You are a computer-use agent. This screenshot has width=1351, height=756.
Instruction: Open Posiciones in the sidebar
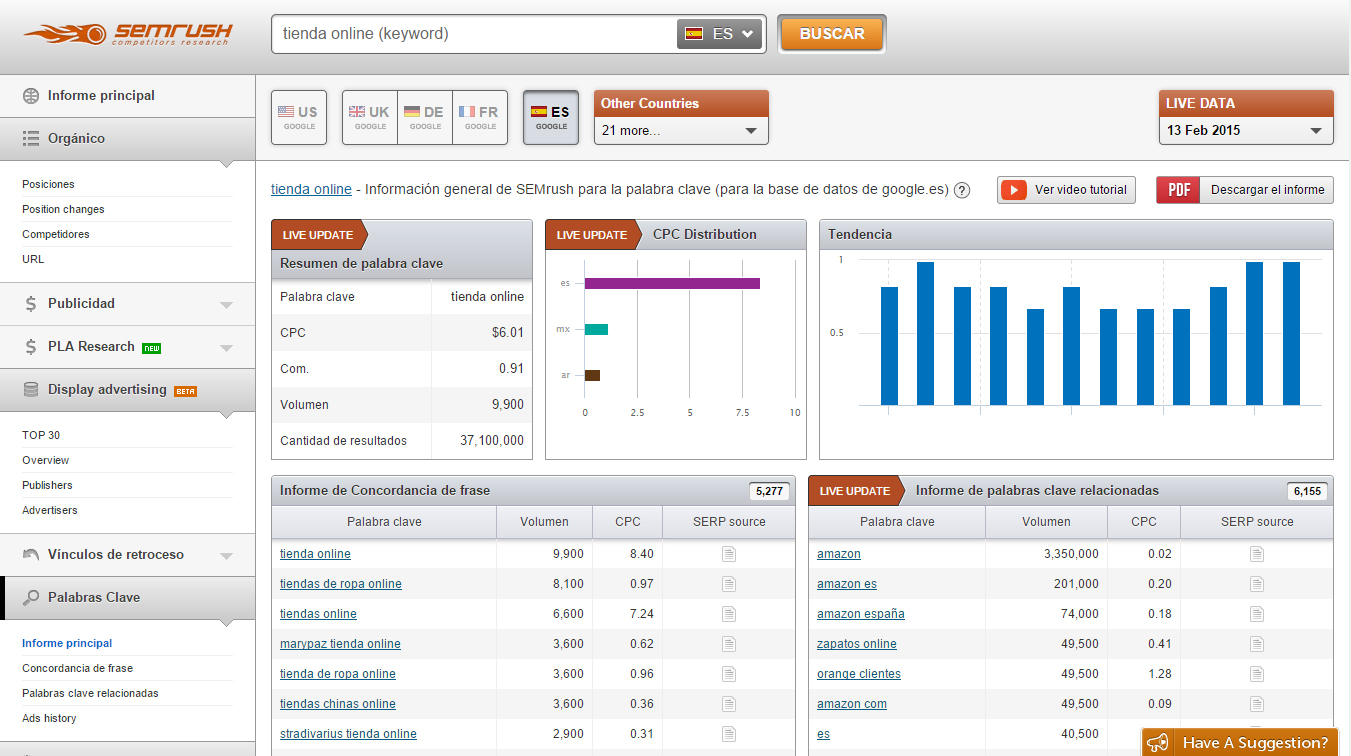tap(48, 184)
